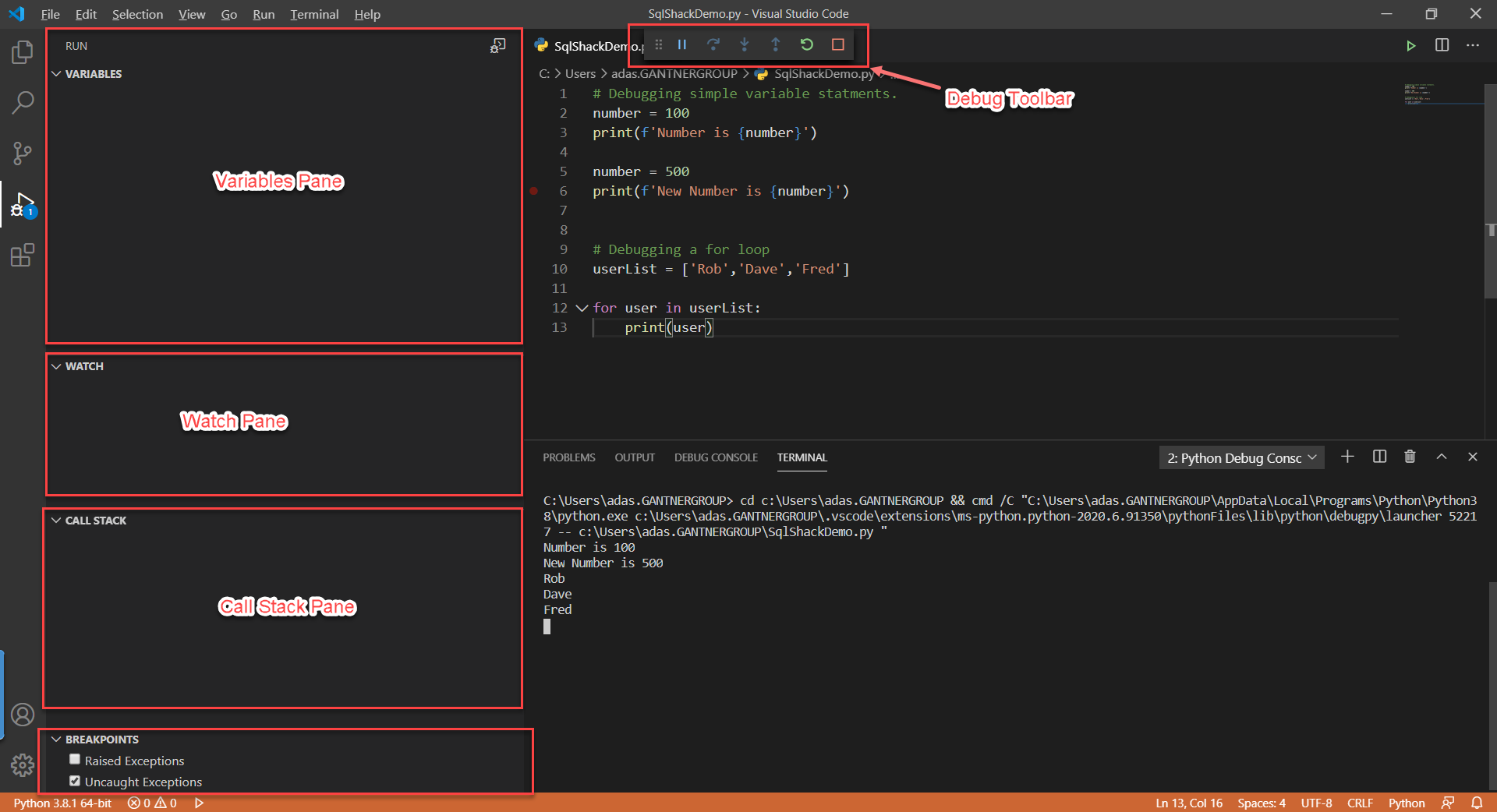This screenshot has height=812, width=1497.
Task: Enable the Raised Exceptions breakpoint
Action: point(75,760)
